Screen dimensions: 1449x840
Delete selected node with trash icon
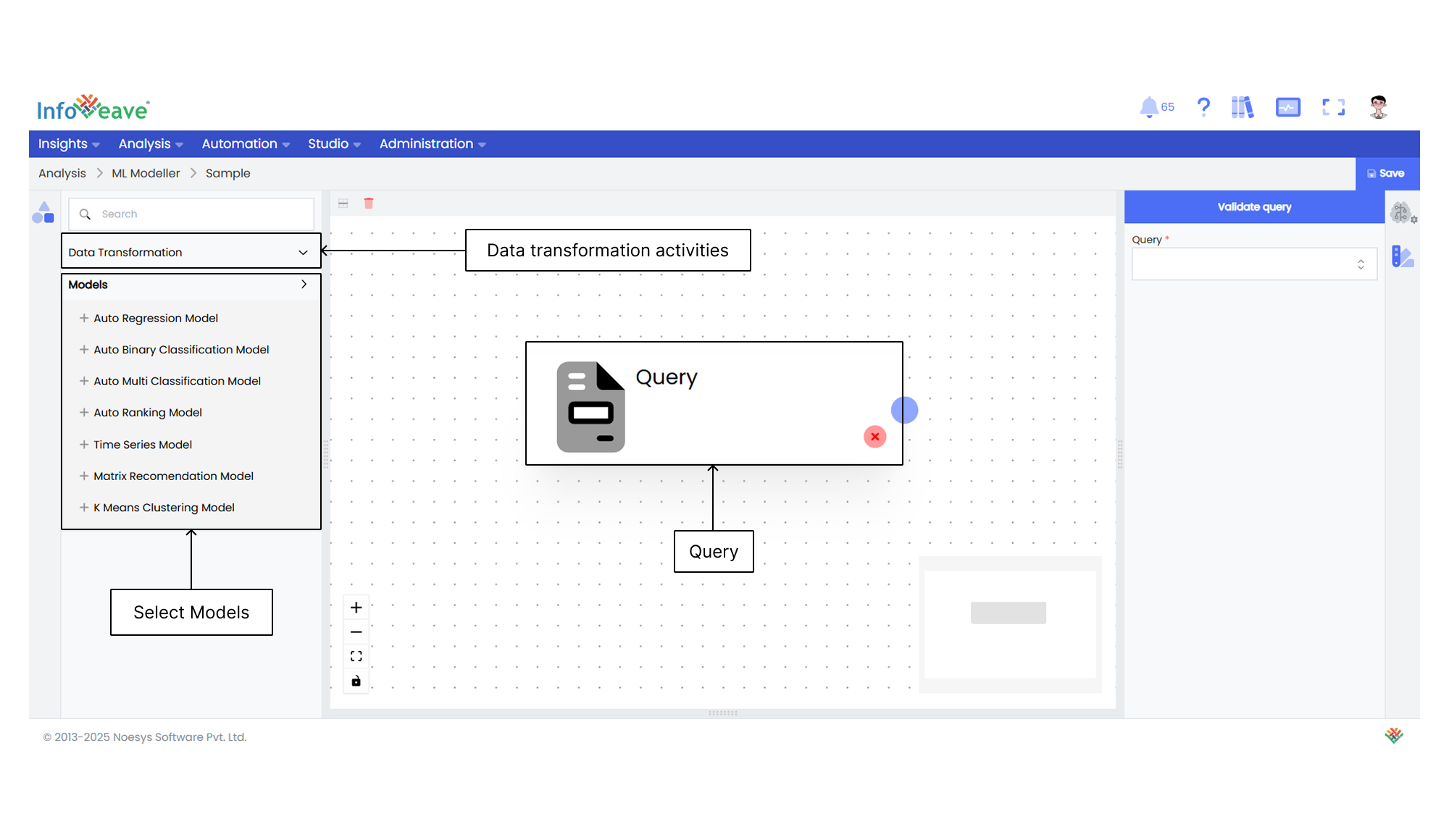pos(369,203)
